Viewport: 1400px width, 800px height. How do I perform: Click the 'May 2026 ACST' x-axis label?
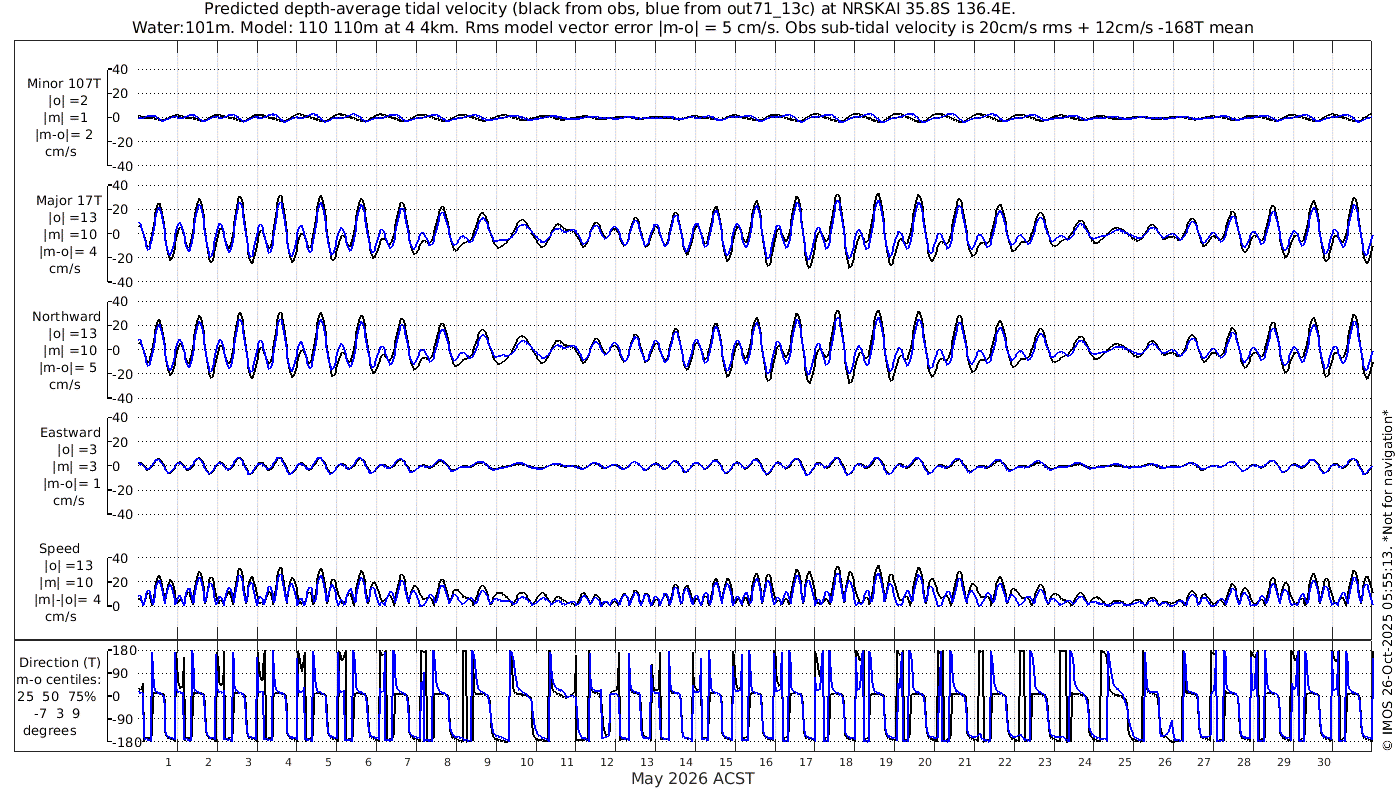coord(692,778)
